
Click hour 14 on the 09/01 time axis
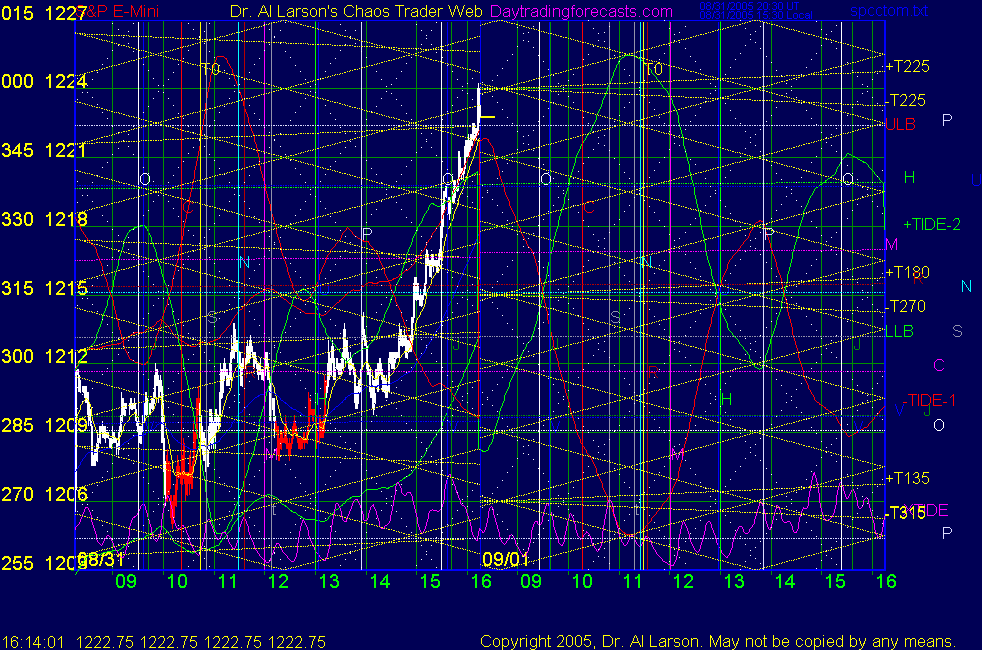click(x=785, y=581)
